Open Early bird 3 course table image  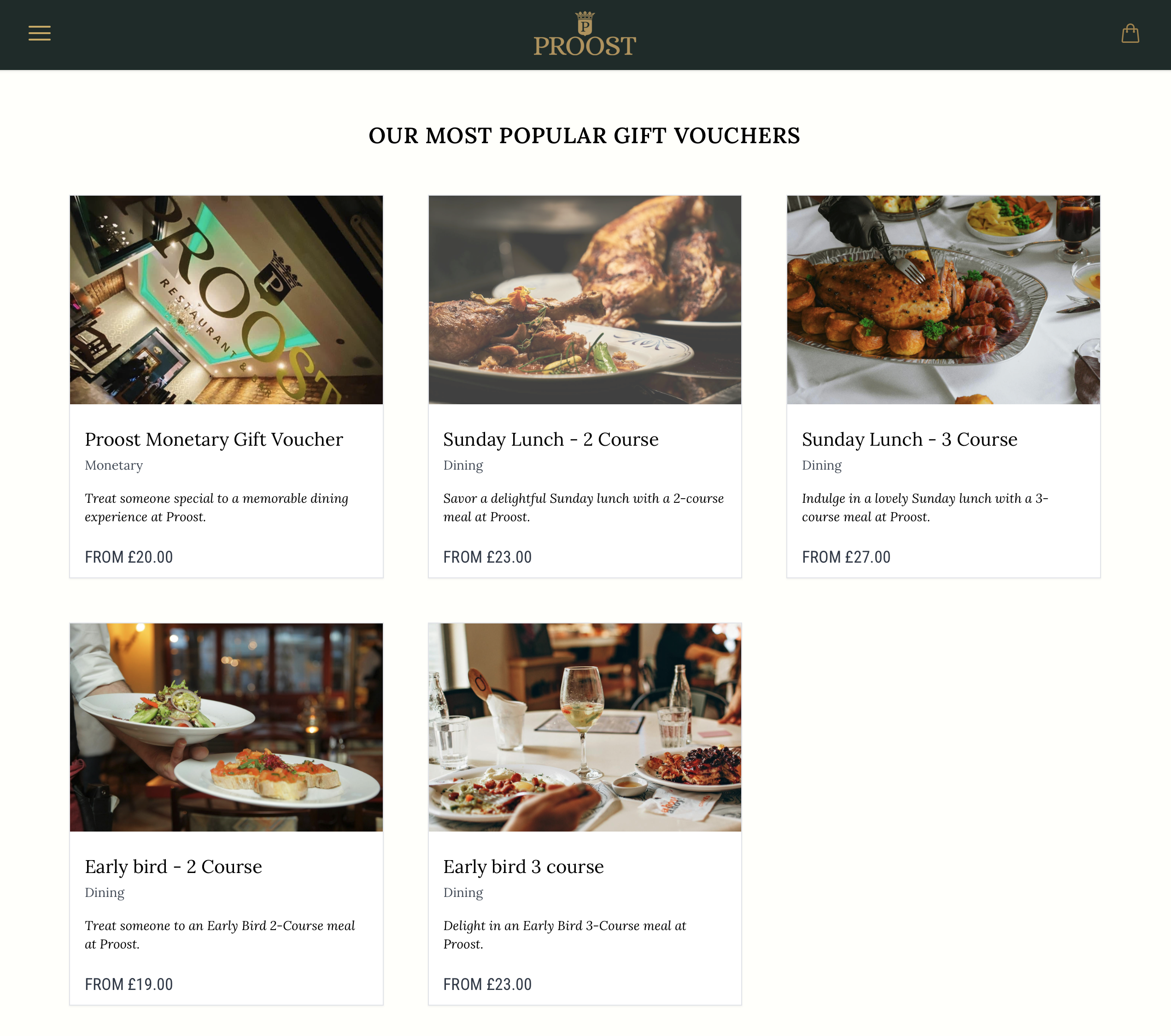(x=585, y=728)
